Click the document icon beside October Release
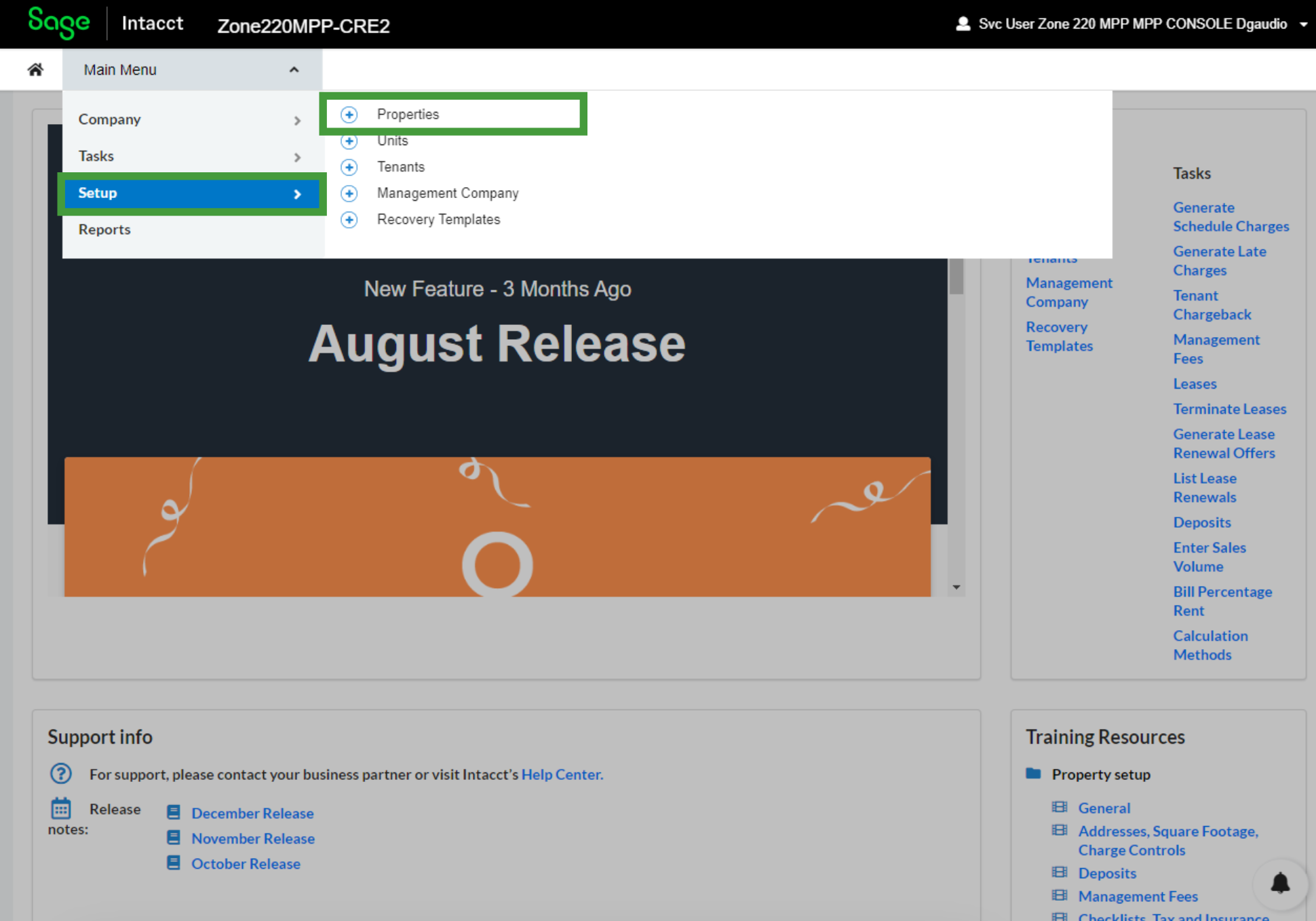The width and height of the screenshot is (1316, 921). click(174, 863)
